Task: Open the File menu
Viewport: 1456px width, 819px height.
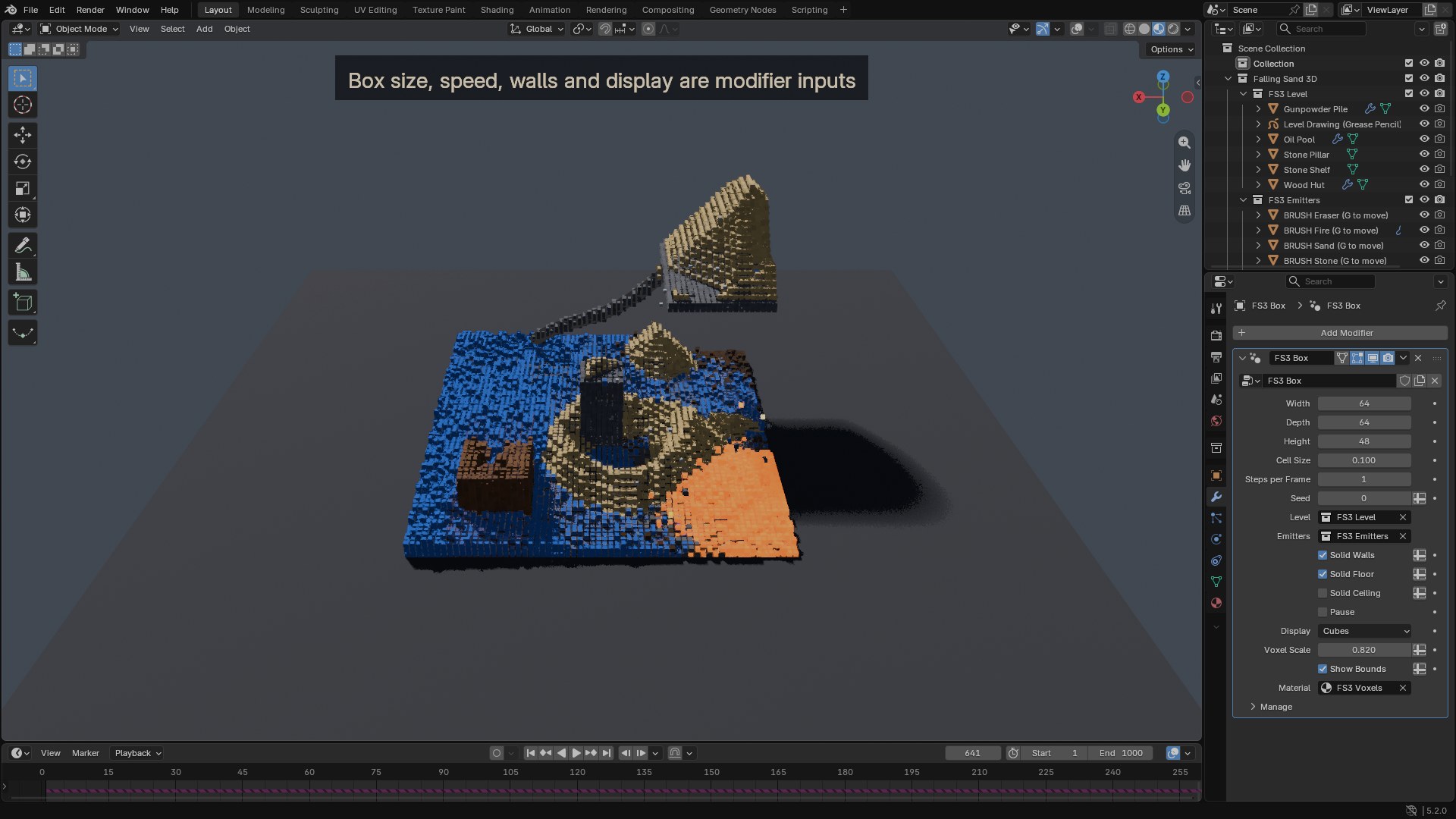Action: click(x=30, y=10)
